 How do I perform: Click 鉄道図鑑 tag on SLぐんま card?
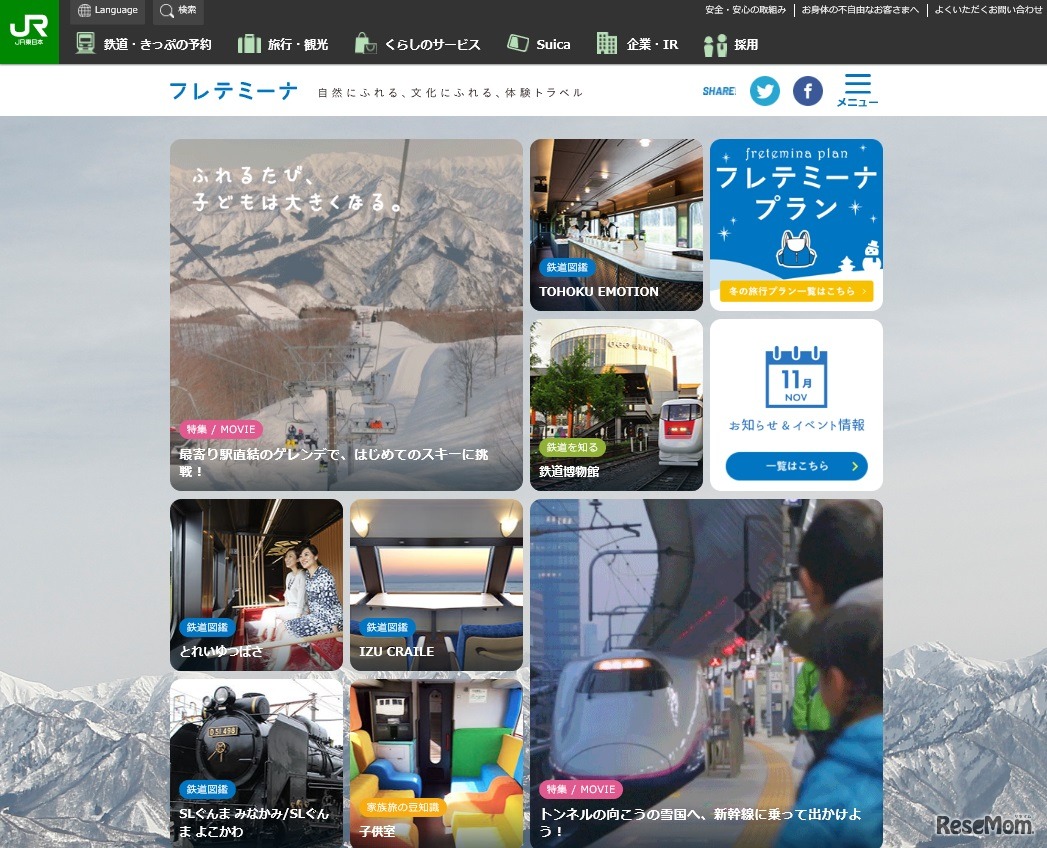click(207, 789)
